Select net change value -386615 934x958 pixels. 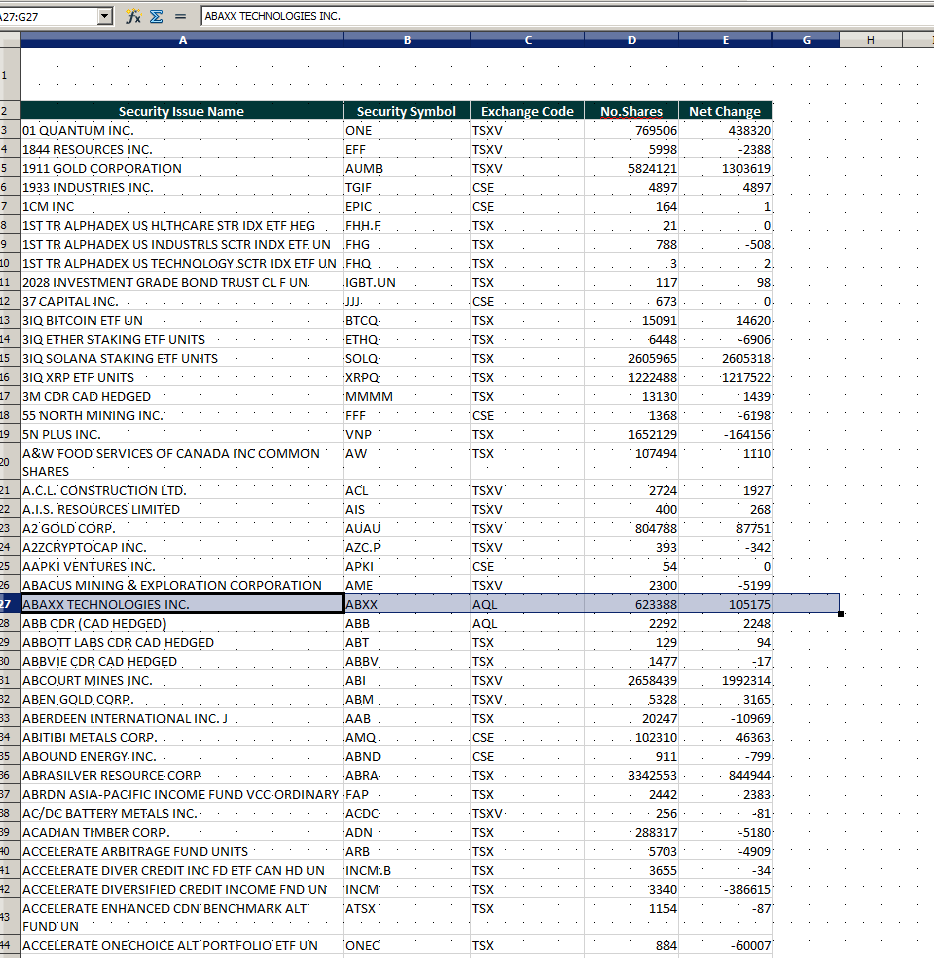726,890
